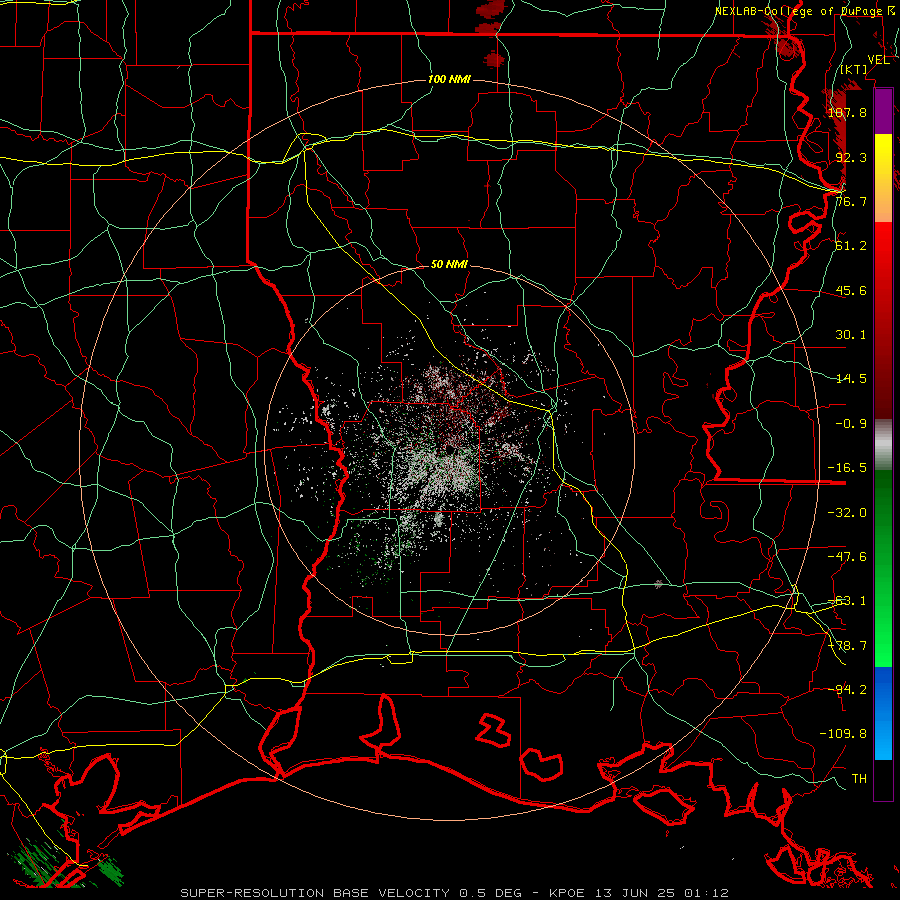This screenshot has width=900, height=900.
Task: Click the gray near-zero segment of the color bar
Action: (883, 445)
